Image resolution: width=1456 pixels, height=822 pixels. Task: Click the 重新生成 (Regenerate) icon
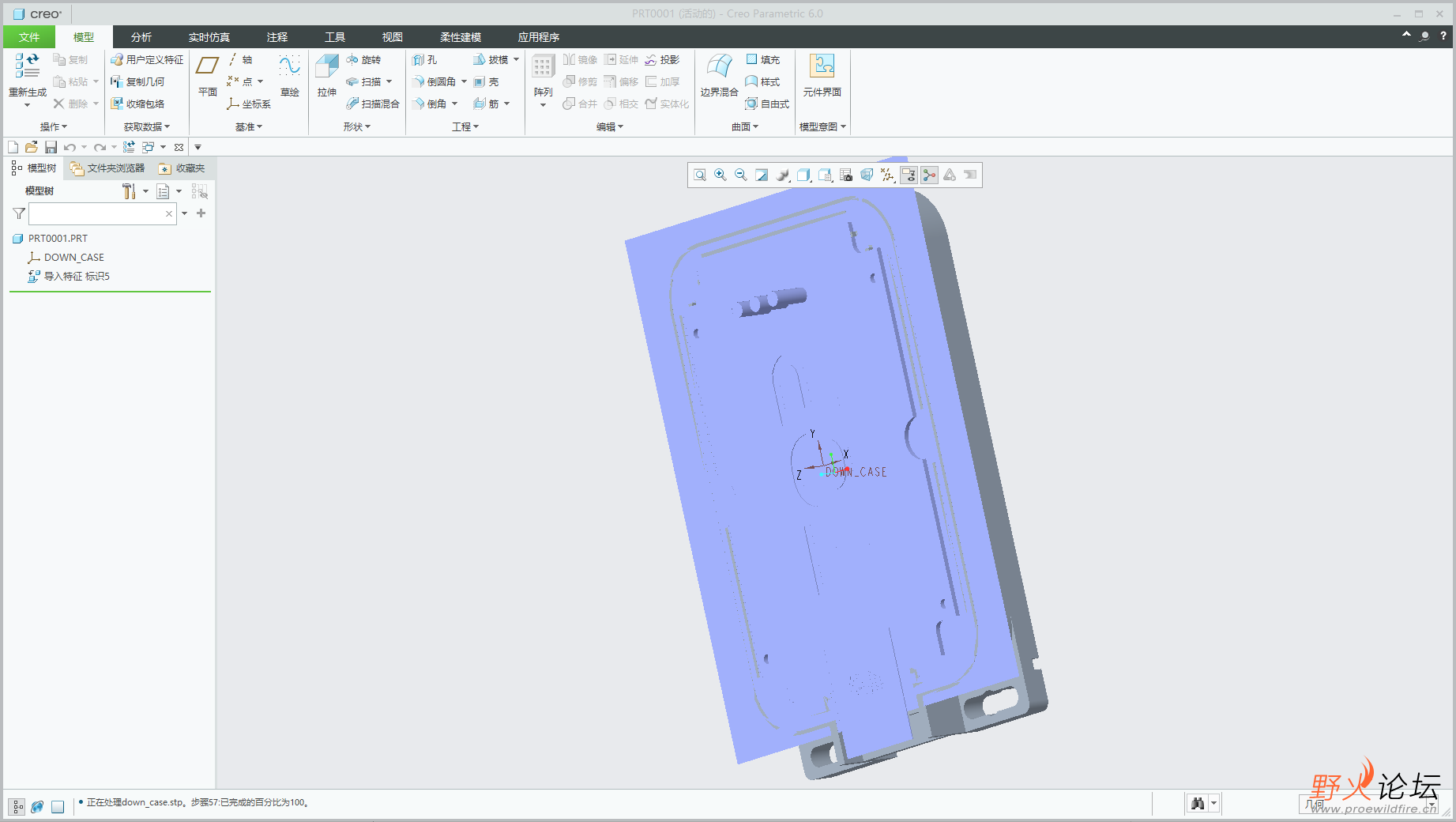[x=27, y=67]
